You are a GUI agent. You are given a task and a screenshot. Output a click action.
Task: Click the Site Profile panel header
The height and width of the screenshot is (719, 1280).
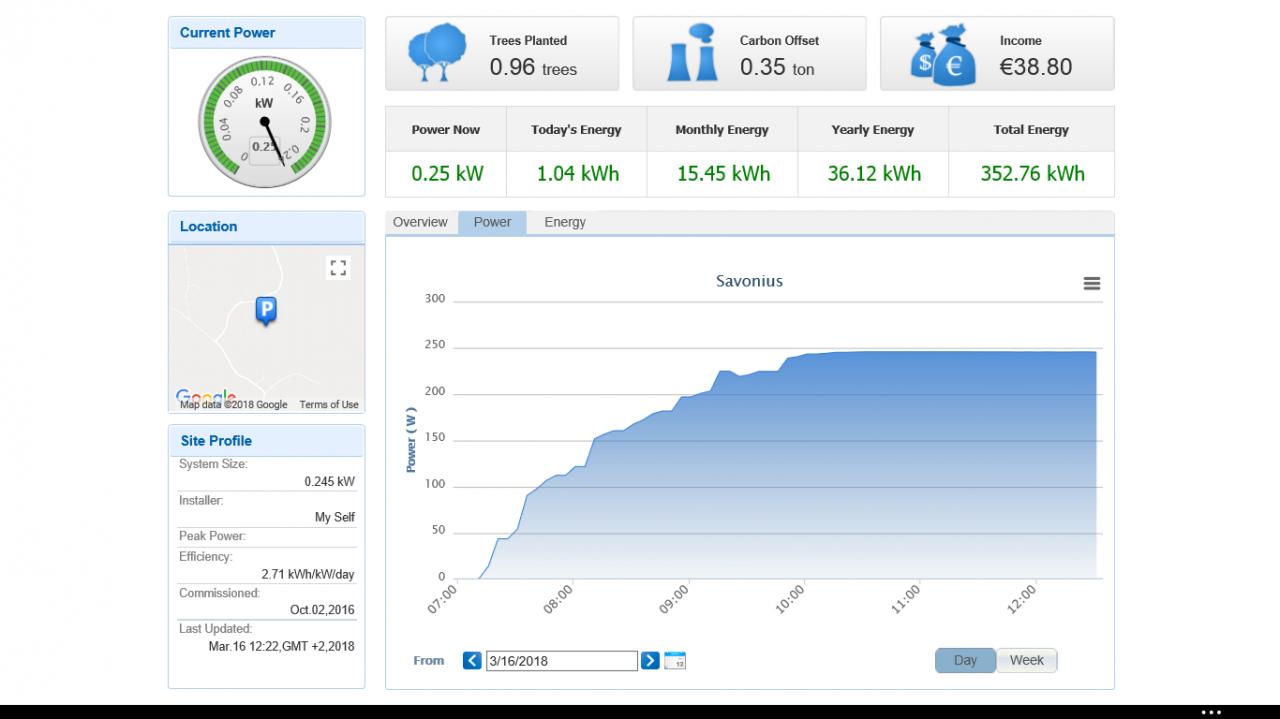(266, 441)
